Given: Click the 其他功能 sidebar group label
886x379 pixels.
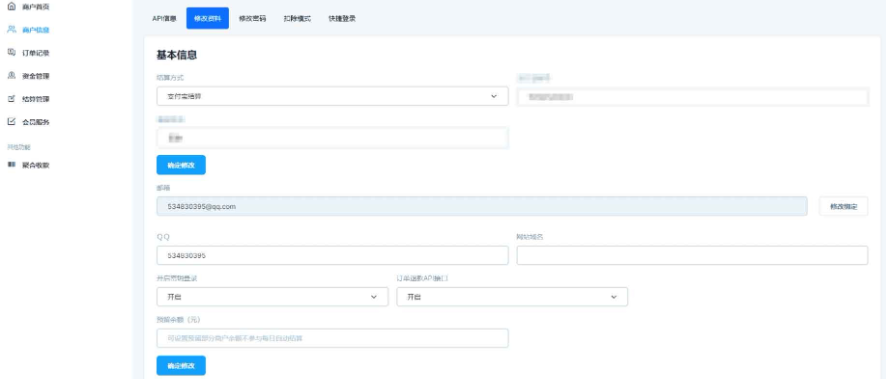Looking at the screenshot, I should point(19,147).
